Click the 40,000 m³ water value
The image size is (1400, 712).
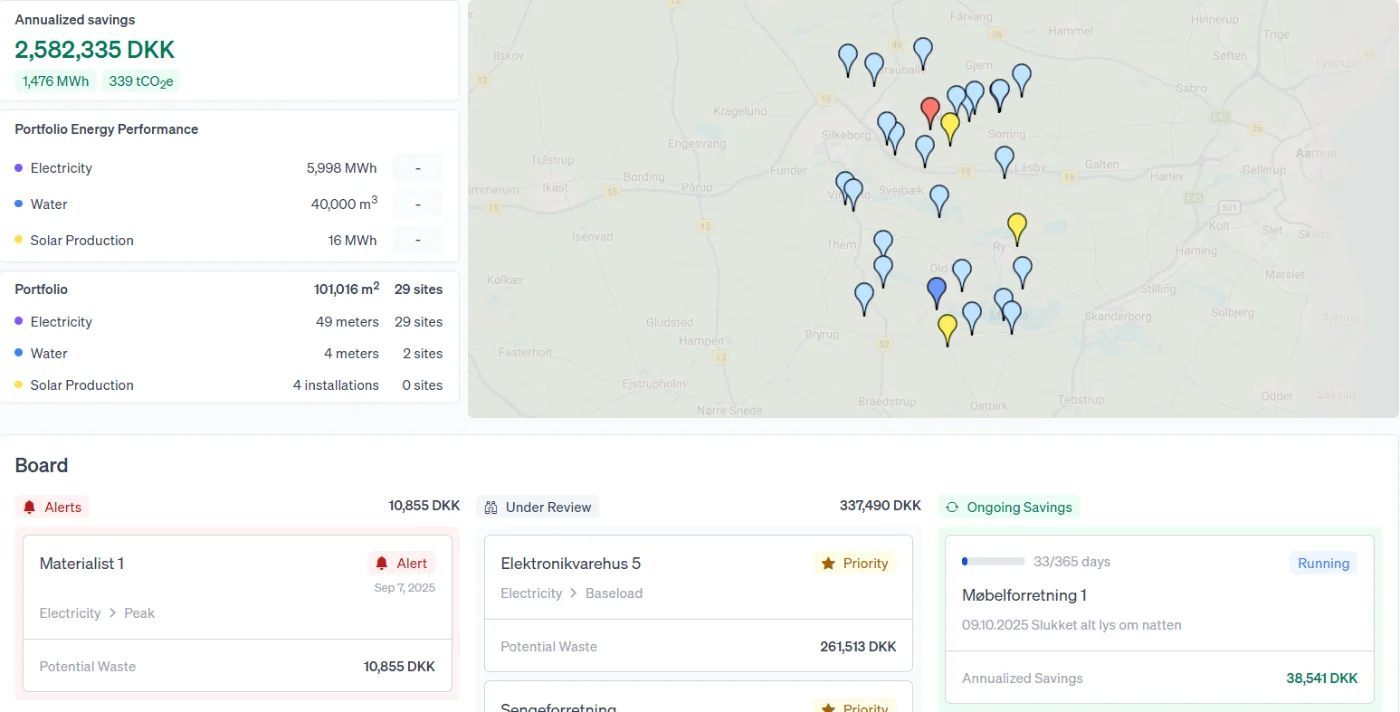click(x=344, y=203)
